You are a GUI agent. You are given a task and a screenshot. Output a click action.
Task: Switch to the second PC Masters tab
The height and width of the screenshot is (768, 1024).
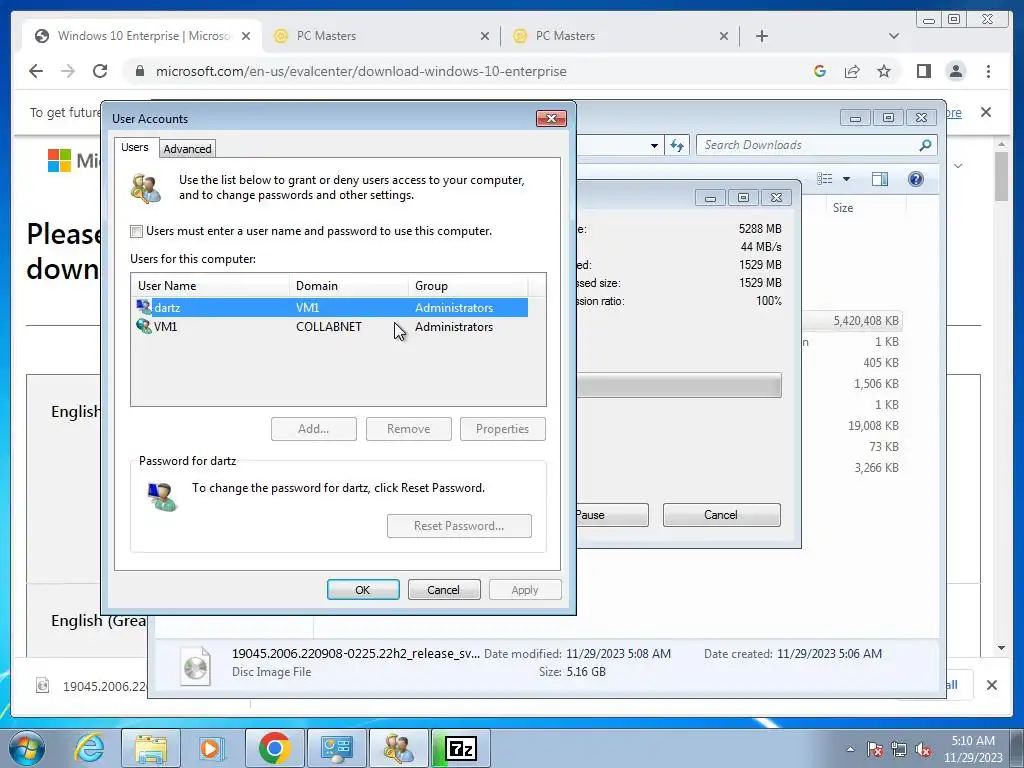620,36
